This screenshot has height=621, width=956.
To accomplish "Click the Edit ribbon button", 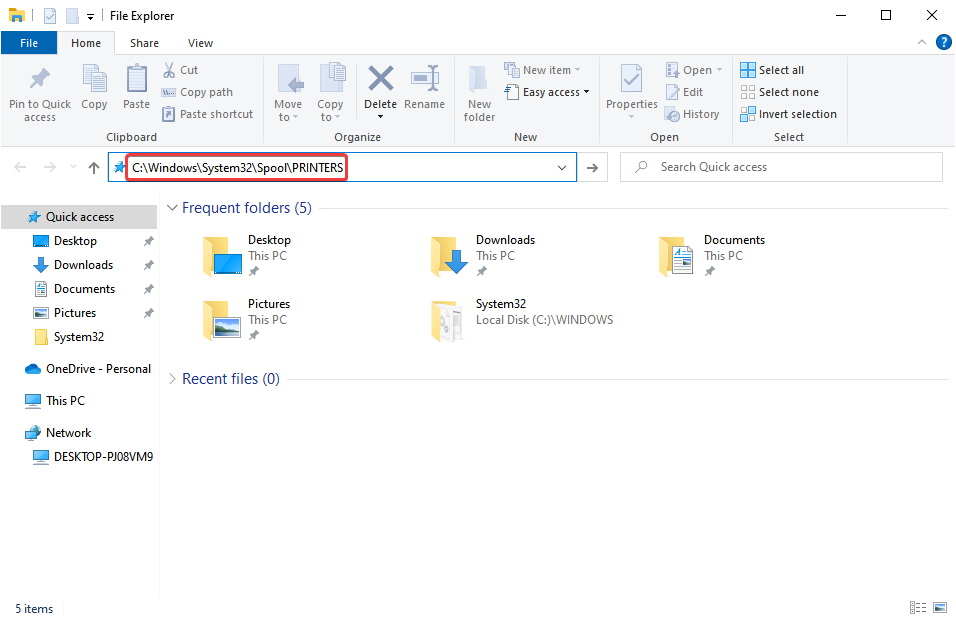I will coord(685,92).
